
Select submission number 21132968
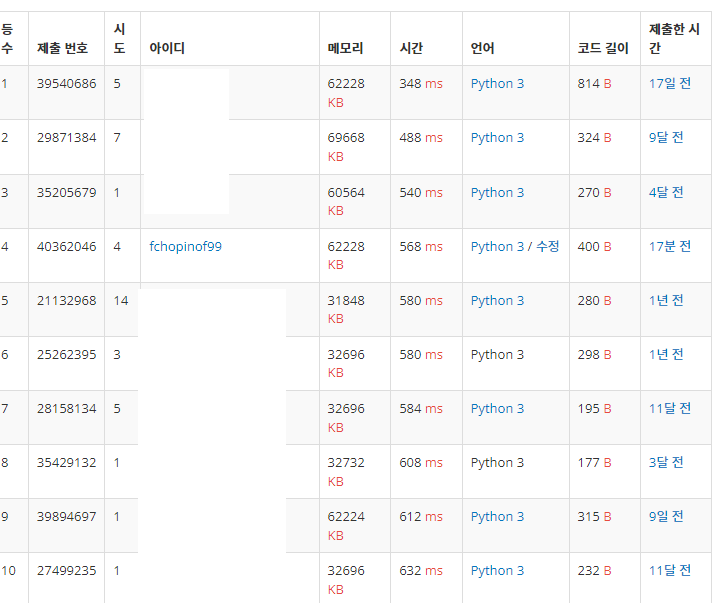tap(66, 301)
